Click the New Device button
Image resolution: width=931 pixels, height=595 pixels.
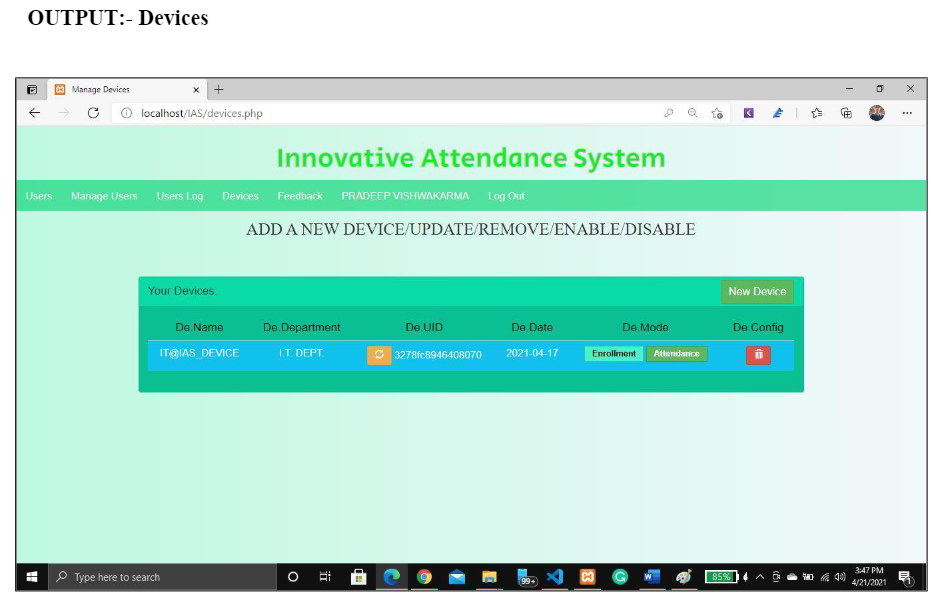click(757, 291)
